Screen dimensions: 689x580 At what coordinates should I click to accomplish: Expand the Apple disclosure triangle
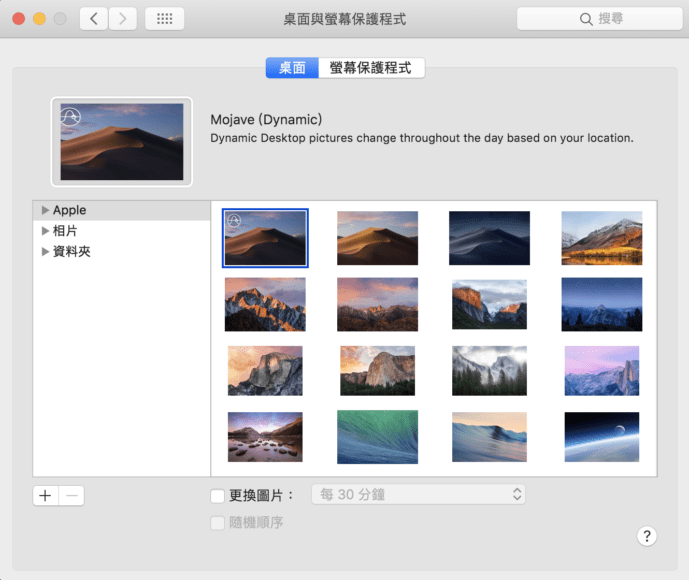click(45, 210)
